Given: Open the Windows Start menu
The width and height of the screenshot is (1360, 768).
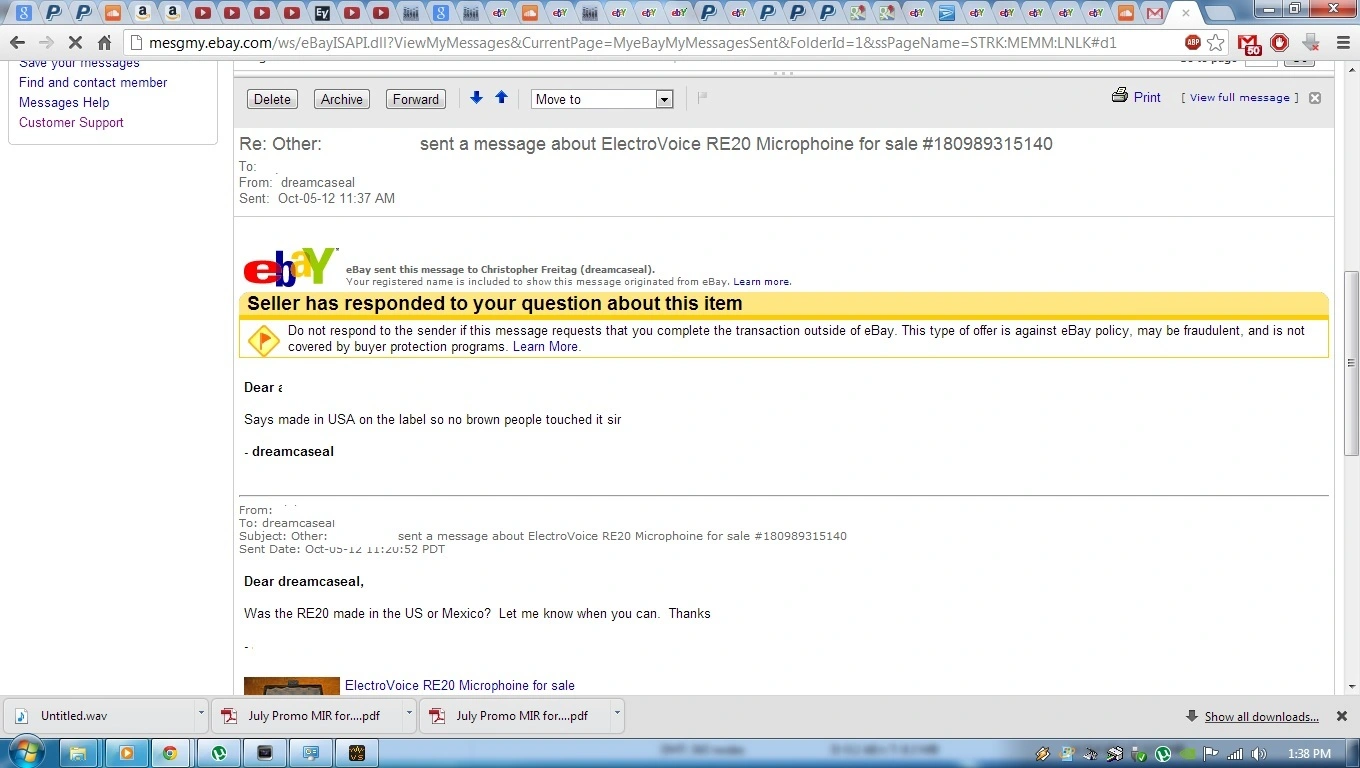Looking at the screenshot, I should pyautogui.click(x=26, y=753).
